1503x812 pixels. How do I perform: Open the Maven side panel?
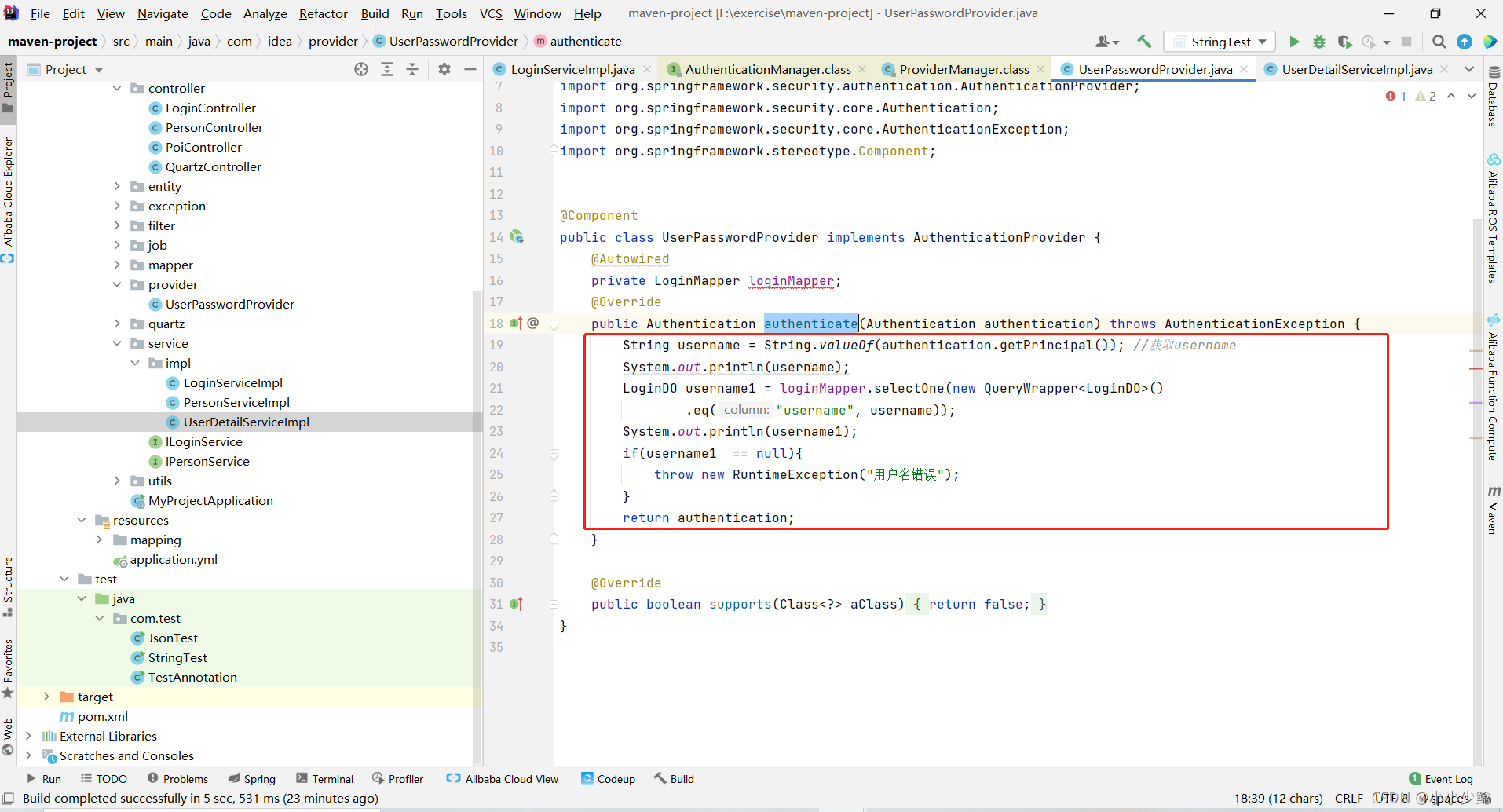click(x=1493, y=510)
